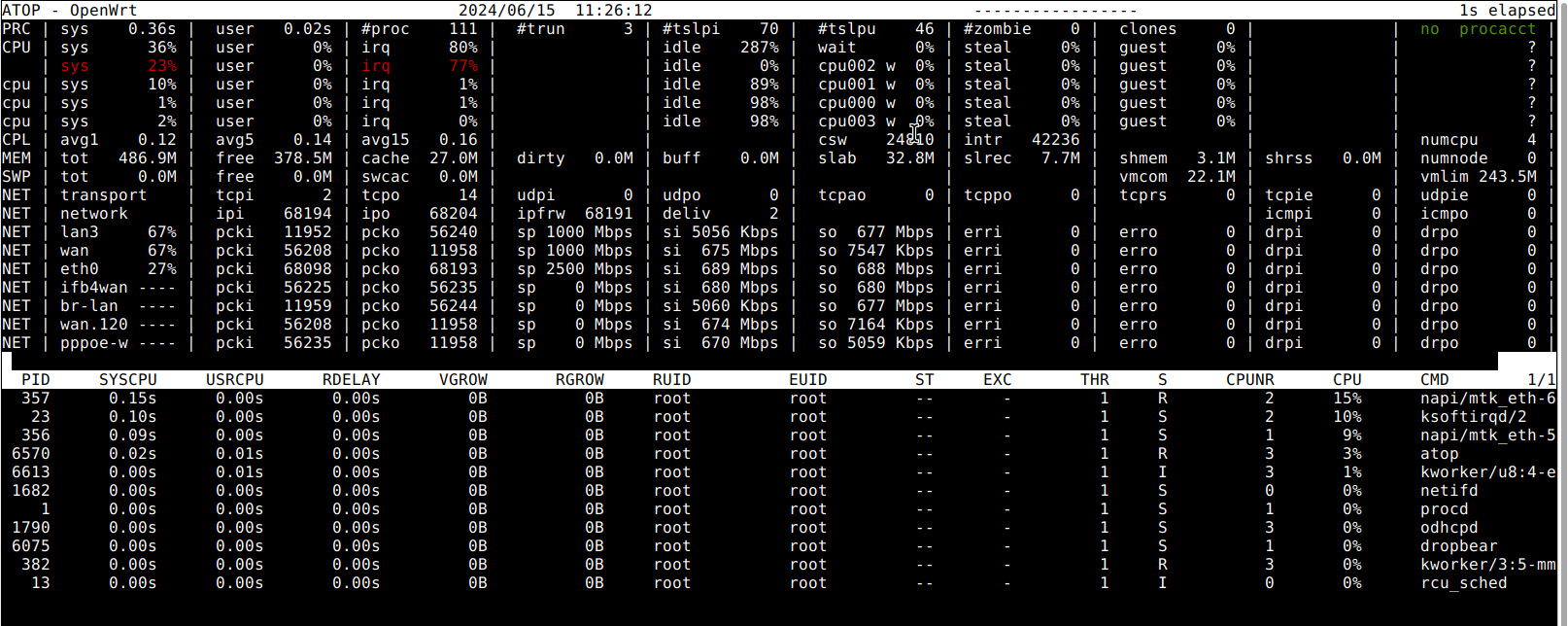Screen dimensions: 1568x626
Task: Click the br-lan interface label
Action: pyautogui.click(x=89, y=306)
